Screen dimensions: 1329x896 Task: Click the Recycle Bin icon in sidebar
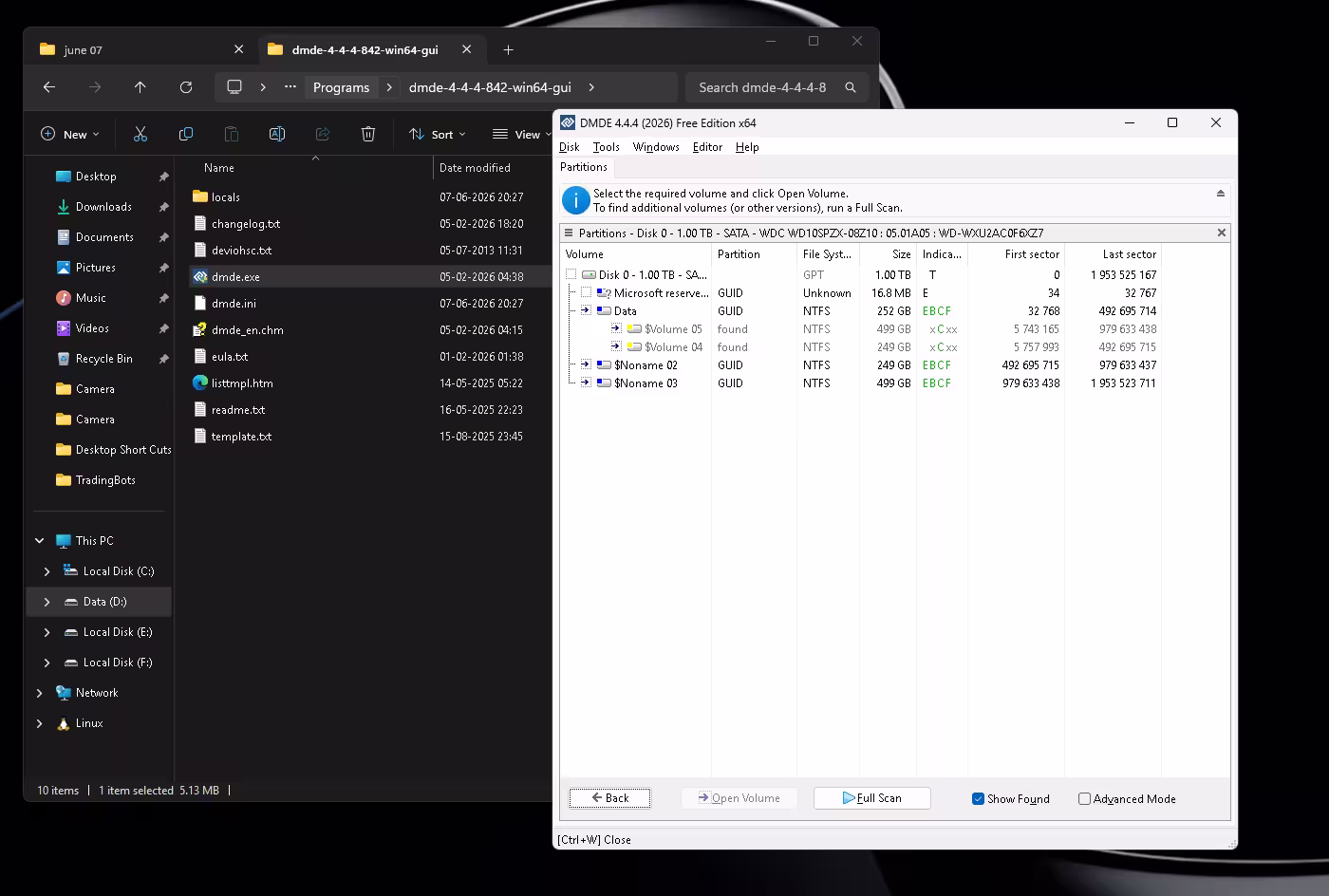[x=64, y=359]
